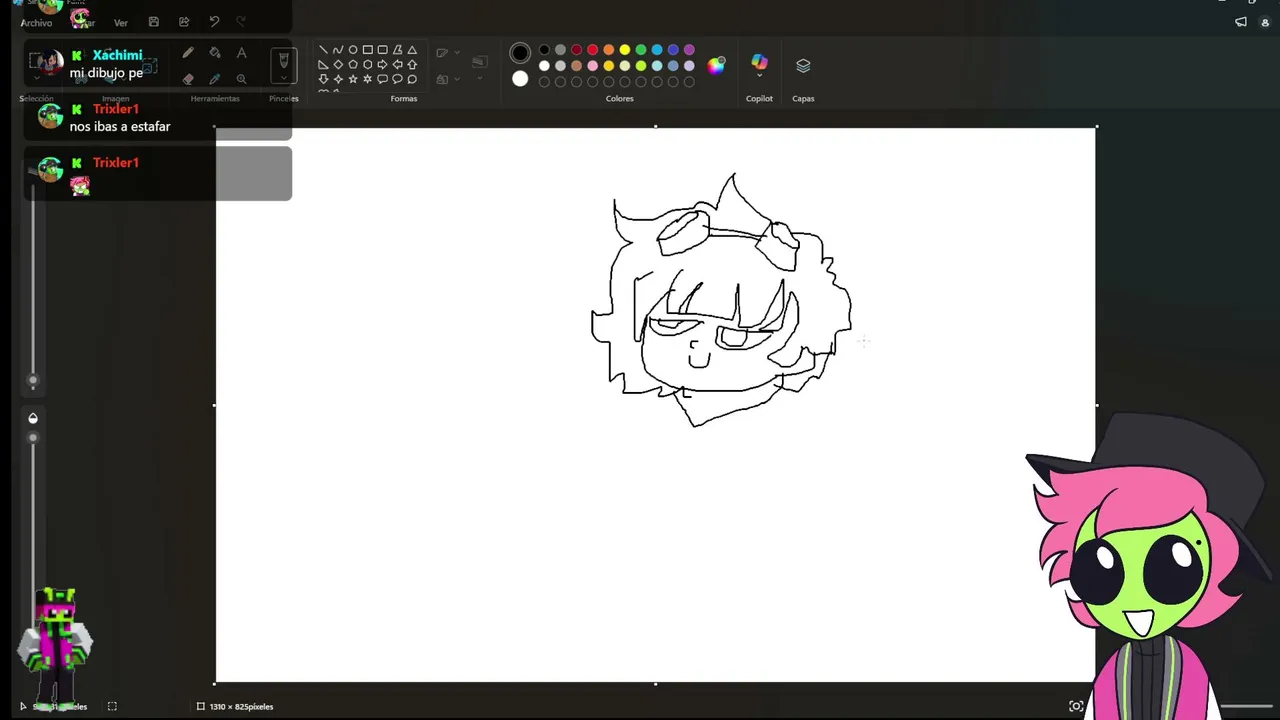
Task: Choose the Rectangle shape
Action: 368,50
